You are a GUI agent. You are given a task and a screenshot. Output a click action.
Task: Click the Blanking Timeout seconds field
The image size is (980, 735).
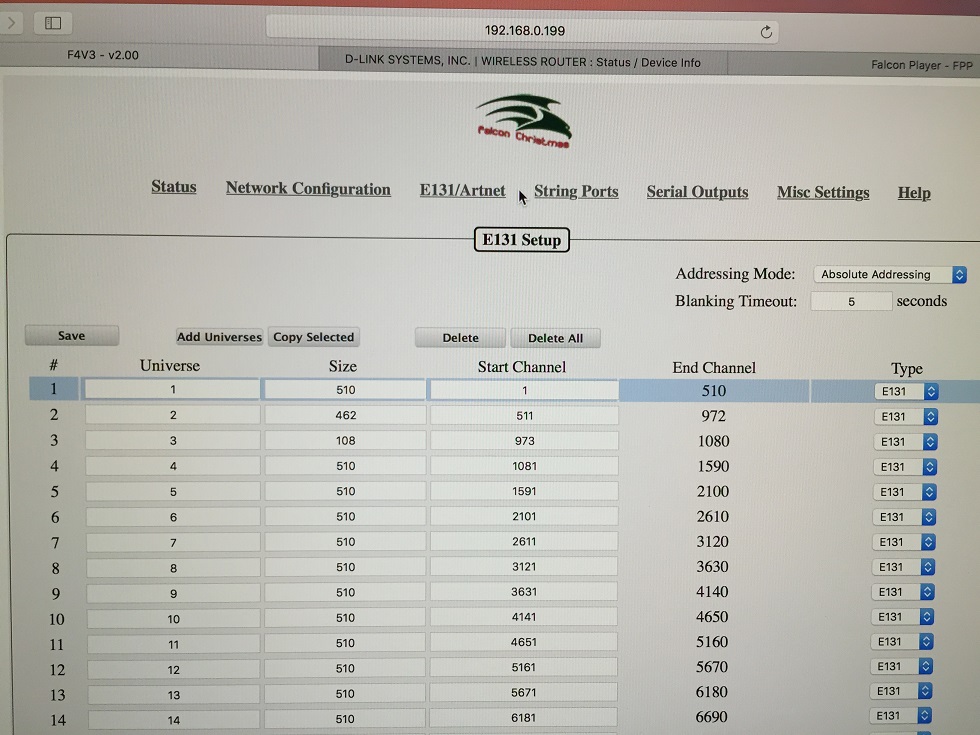click(851, 301)
